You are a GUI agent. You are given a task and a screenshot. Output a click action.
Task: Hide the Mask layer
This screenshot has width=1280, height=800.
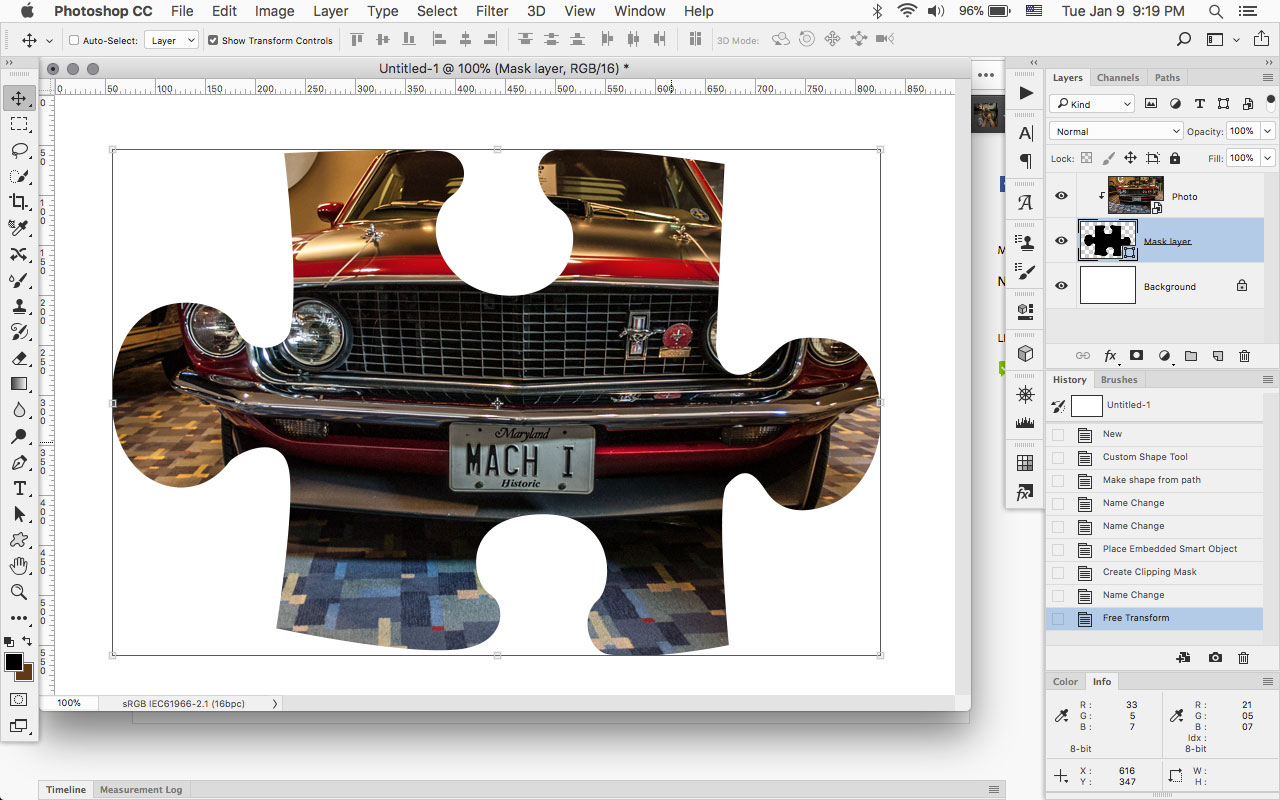coord(1062,241)
